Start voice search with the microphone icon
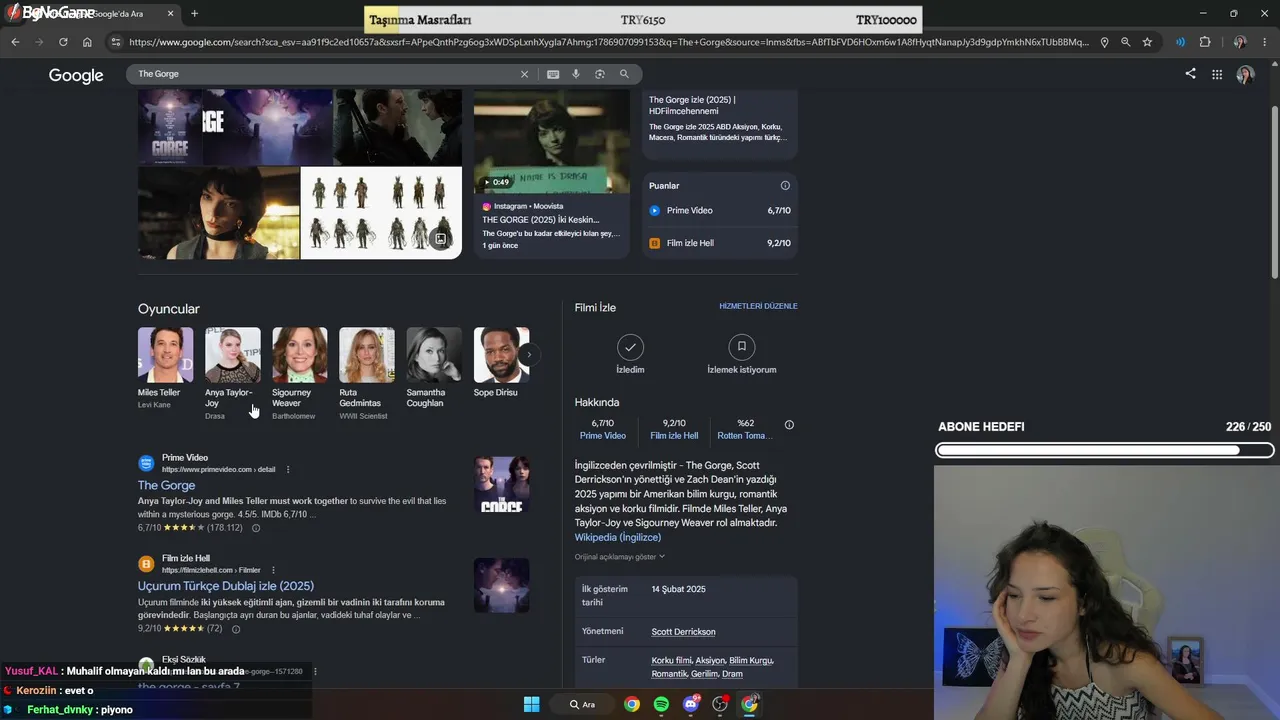 click(576, 74)
